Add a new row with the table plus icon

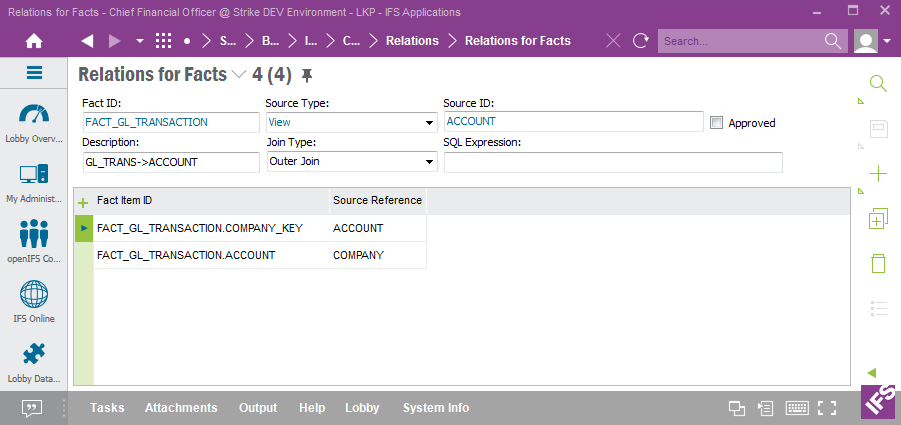(x=83, y=202)
